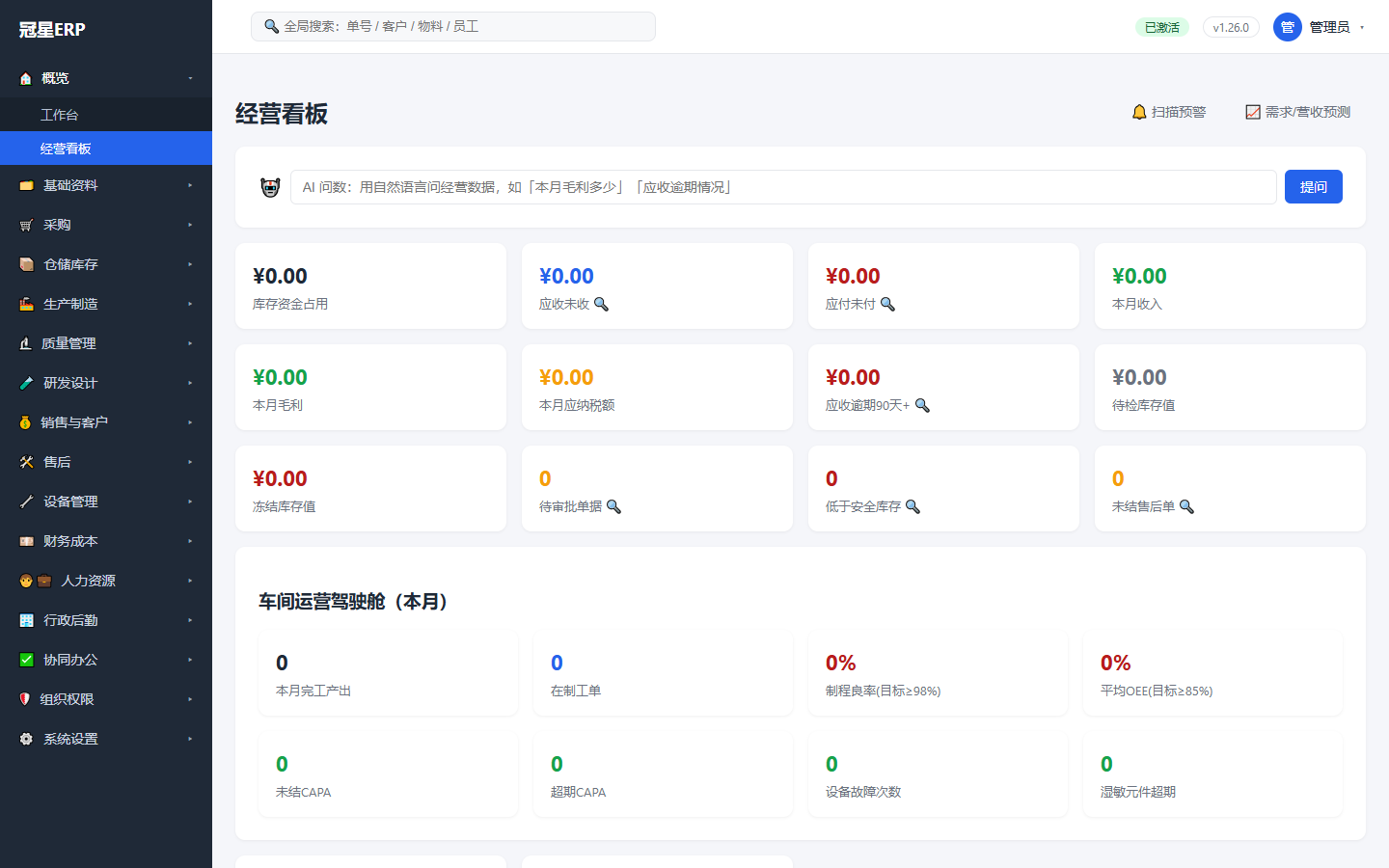
Task: Open the 设备管理 menu
Action: pyautogui.click(x=106, y=502)
